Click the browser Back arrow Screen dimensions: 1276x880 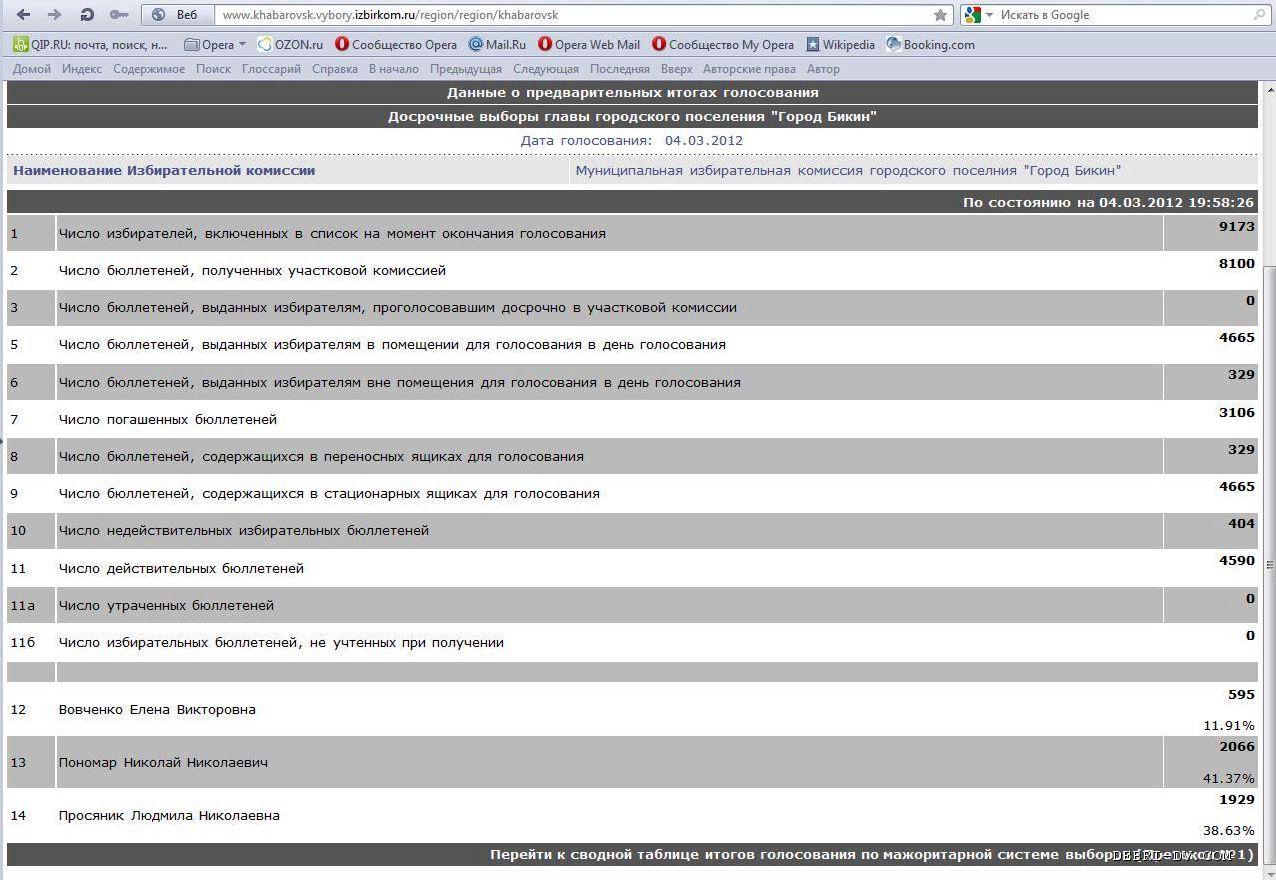[x=23, y=15]
